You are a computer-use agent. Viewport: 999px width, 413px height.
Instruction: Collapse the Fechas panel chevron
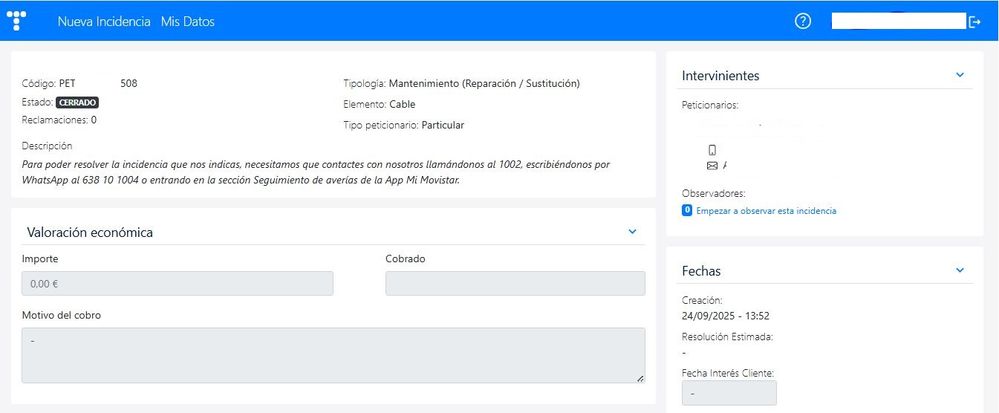point(960,270)
